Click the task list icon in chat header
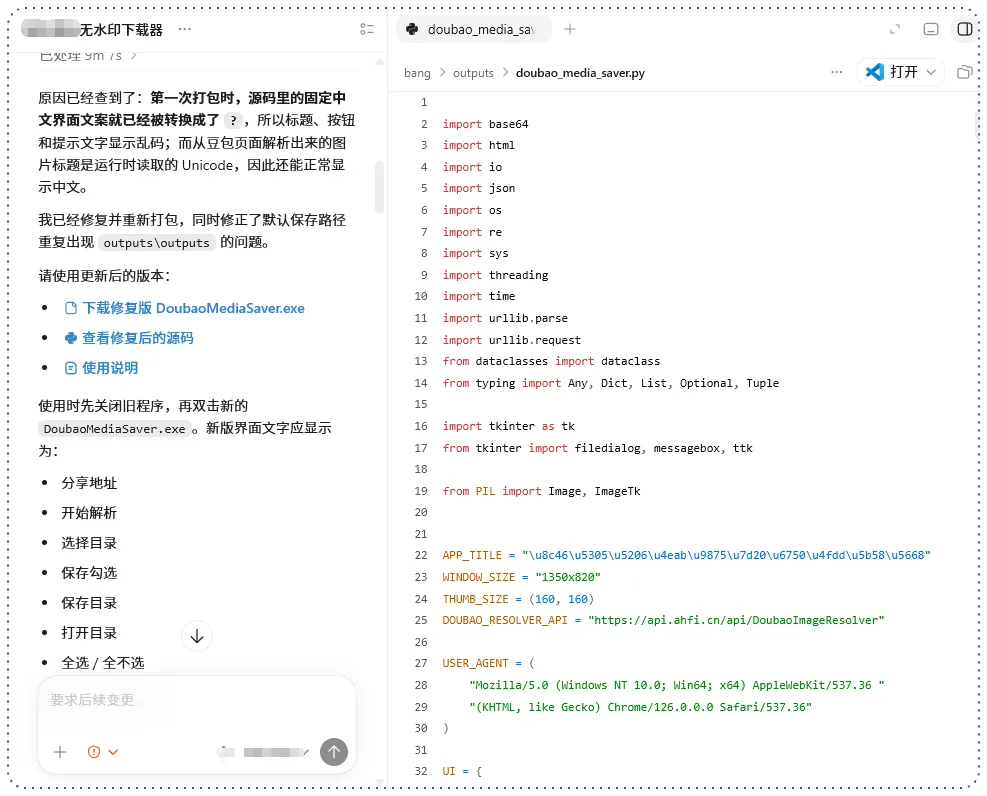 pos(366,29)
